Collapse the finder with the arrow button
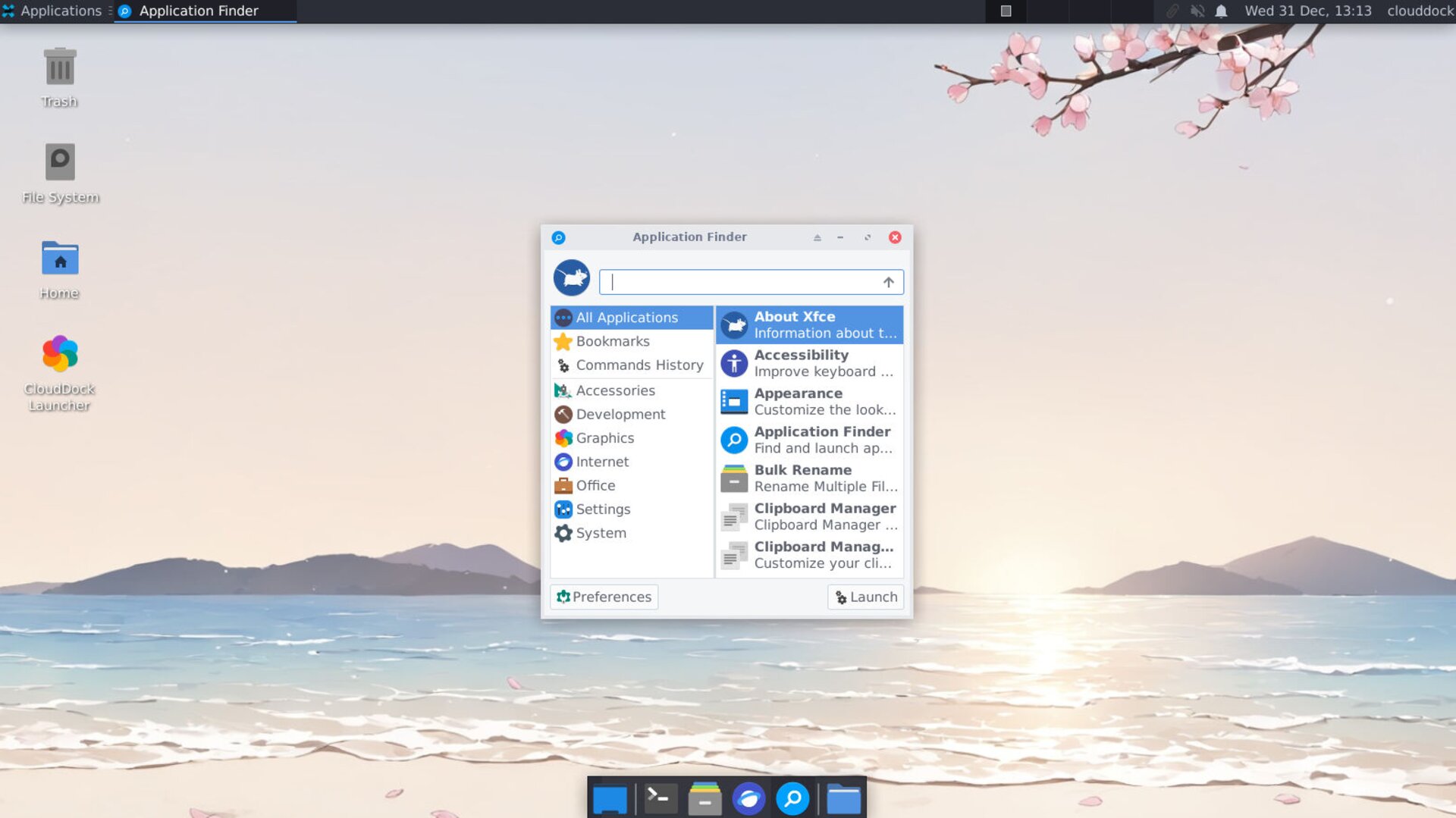This screenshot has height=818, width=1456. [888, 282]
